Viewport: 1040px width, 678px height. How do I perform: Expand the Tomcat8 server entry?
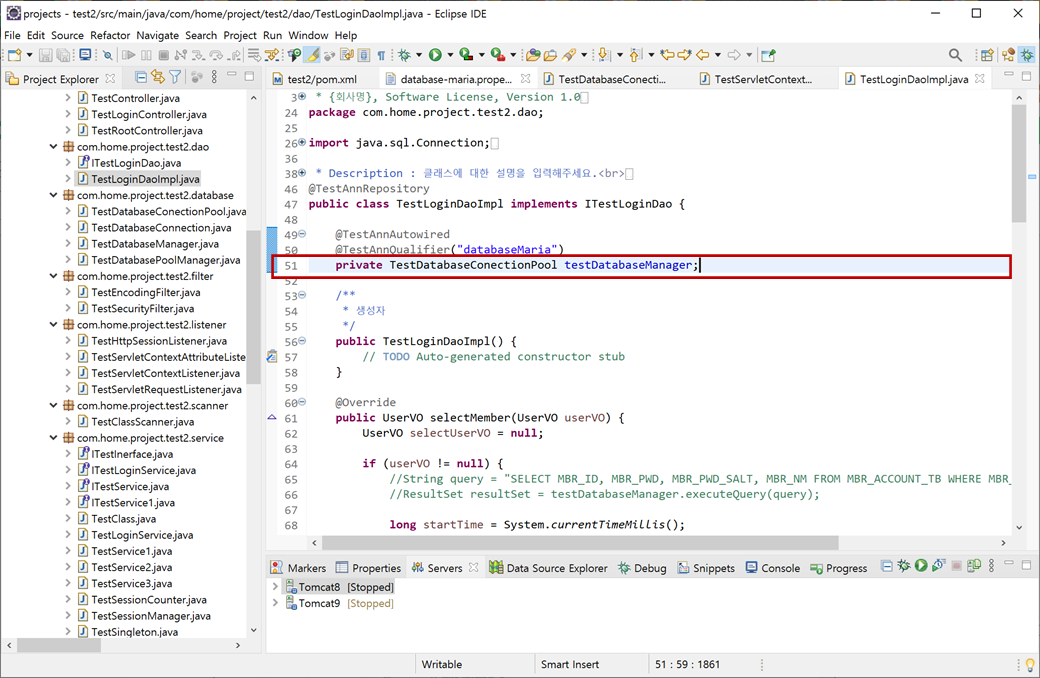click(x=277, y=587)
